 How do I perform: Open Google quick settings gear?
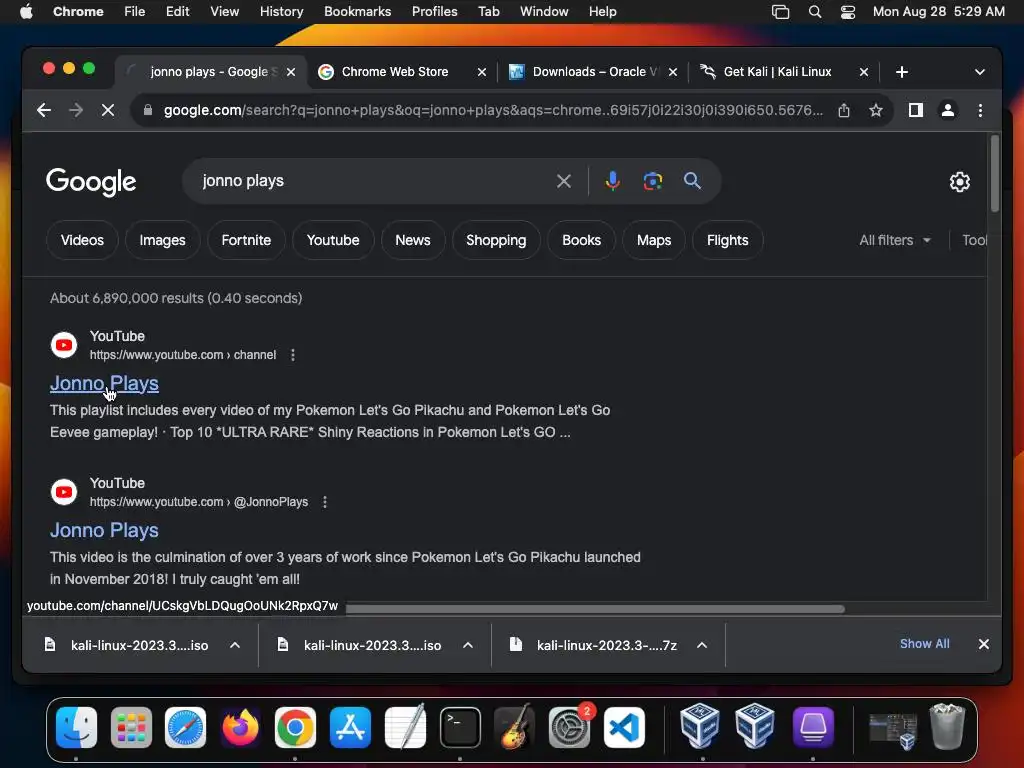[959, 182]
